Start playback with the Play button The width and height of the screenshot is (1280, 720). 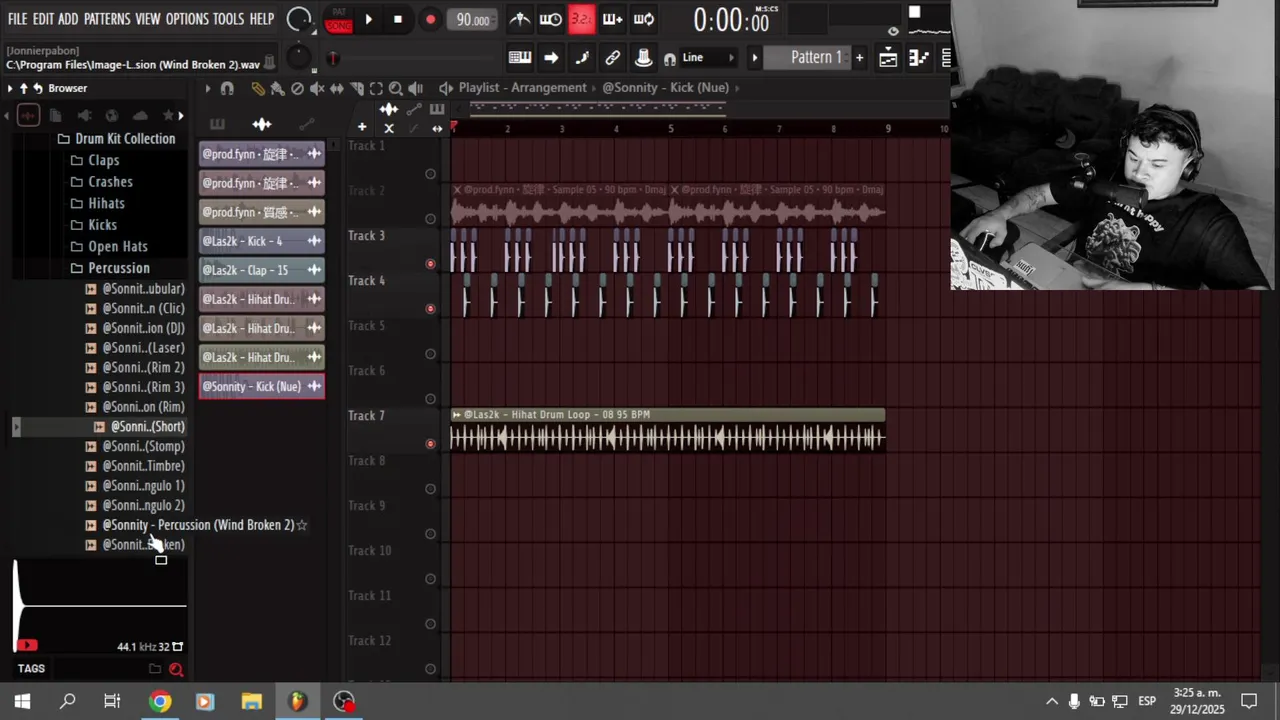point(368,19)
